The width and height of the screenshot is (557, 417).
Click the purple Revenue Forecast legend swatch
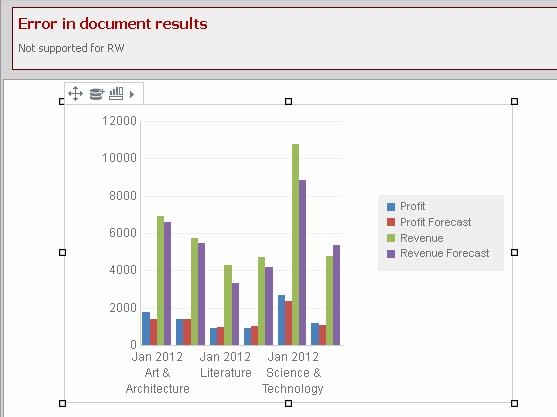[x=391, y=254]
